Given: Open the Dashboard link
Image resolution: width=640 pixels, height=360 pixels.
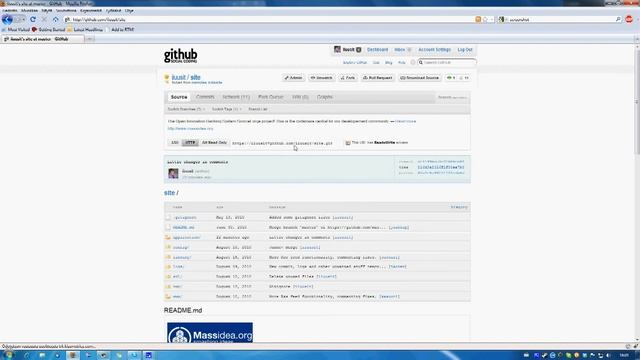Looking at the screenshot, I should tap(378, 50).
